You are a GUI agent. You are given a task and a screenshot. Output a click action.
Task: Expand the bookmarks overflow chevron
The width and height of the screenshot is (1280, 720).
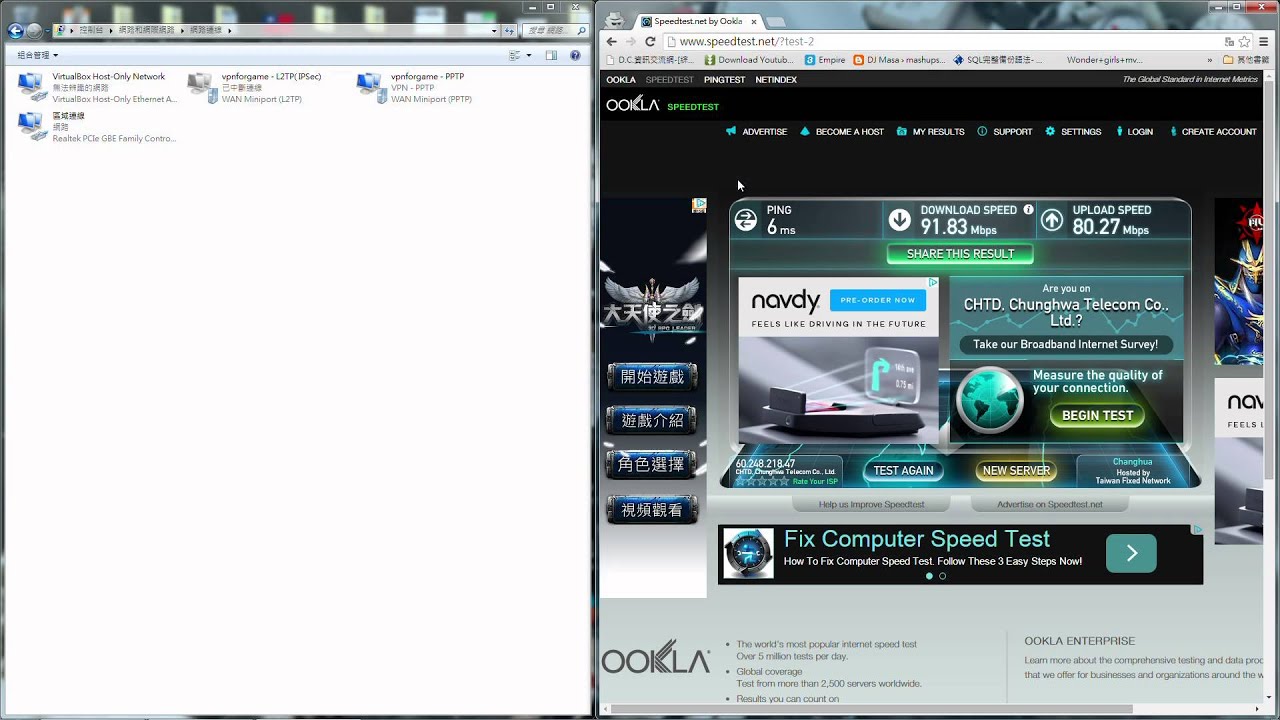pyautogui.click(x=1211, y=60)
